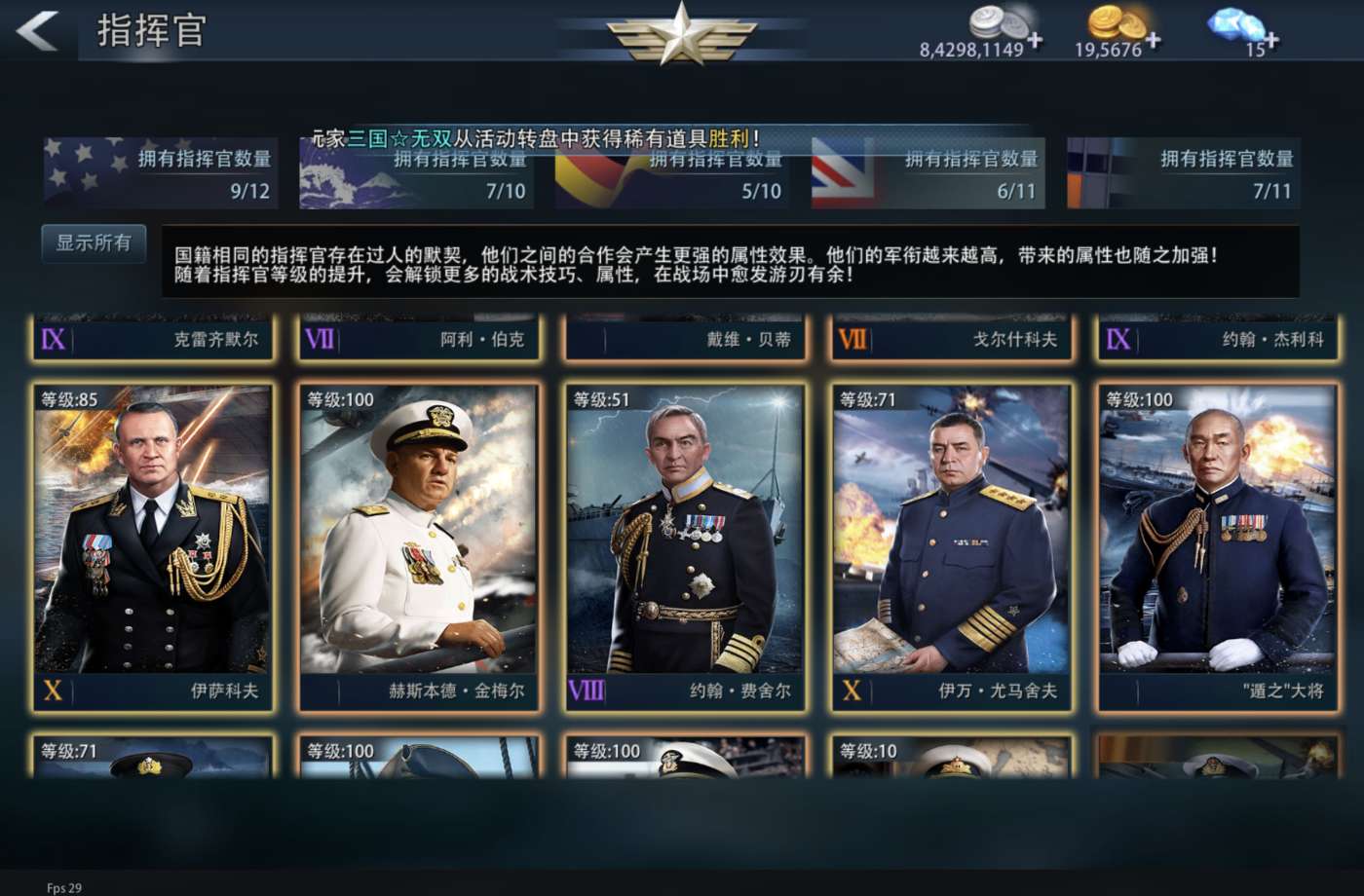This screenshot has height=896, width=1364.
Task: Select the 7/11 commander nation filter
Action: (x=1184, y=173)
